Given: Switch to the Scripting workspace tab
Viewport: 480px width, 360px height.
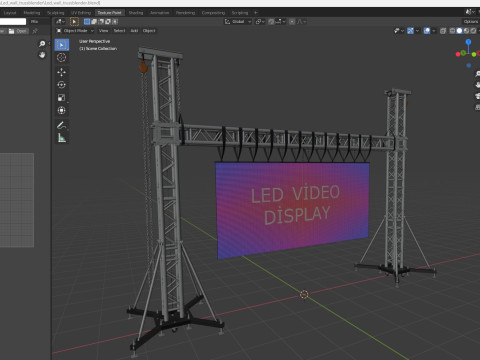Looking at the screenshot, I should tap(240, 13).
